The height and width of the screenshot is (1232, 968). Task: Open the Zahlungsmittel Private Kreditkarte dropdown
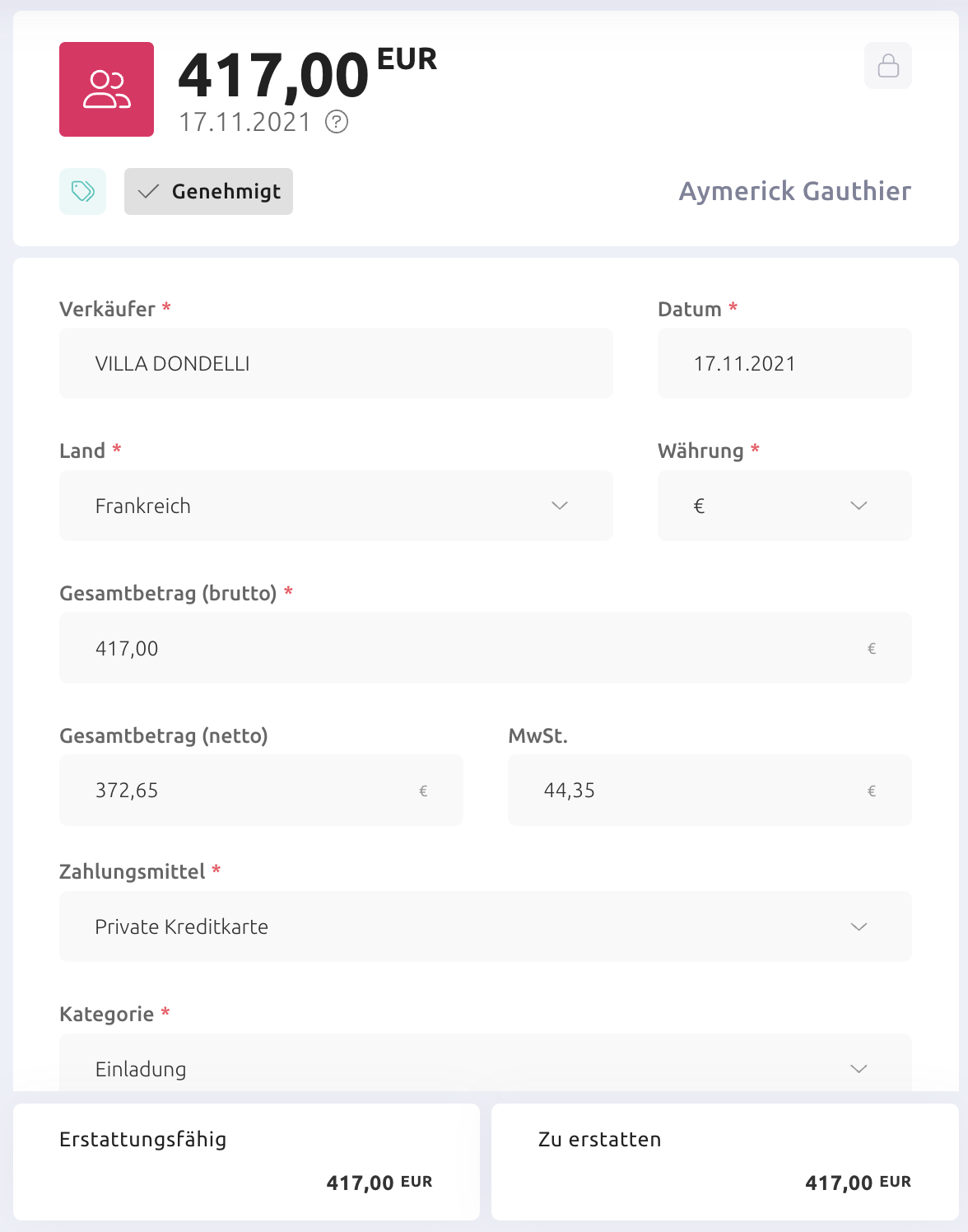click(486, 926)
